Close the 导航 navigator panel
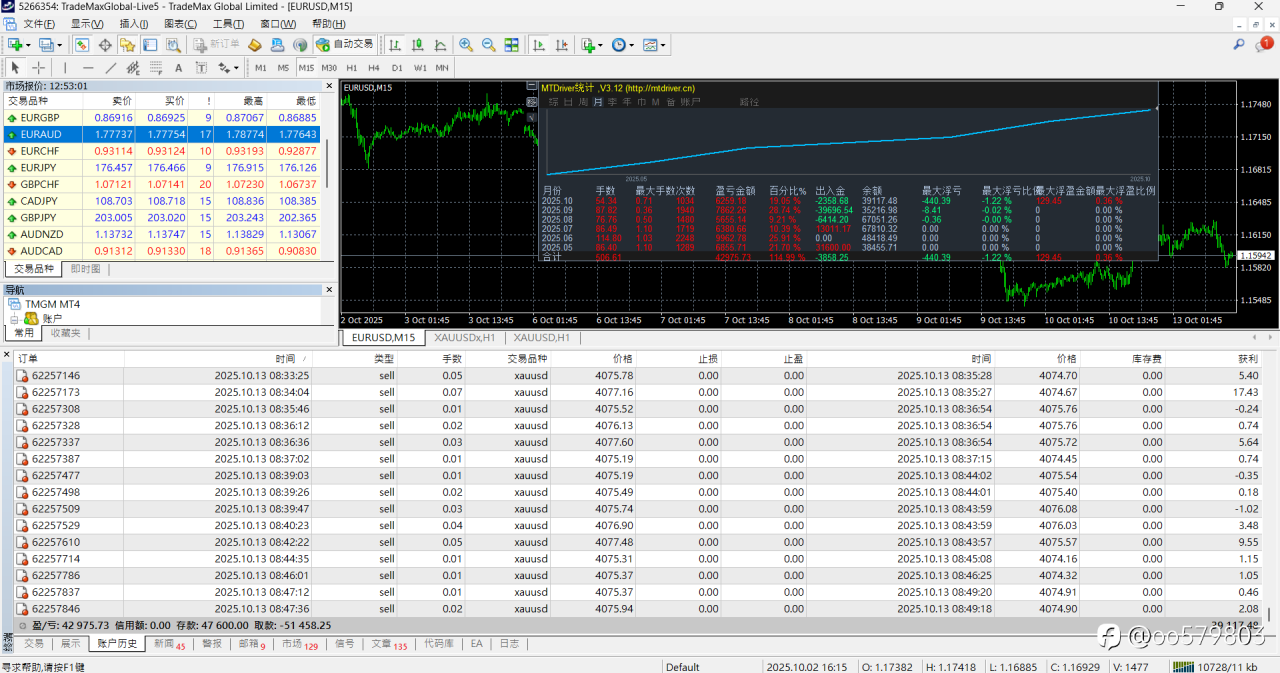1280x673 pixels. tap(328, 290)
